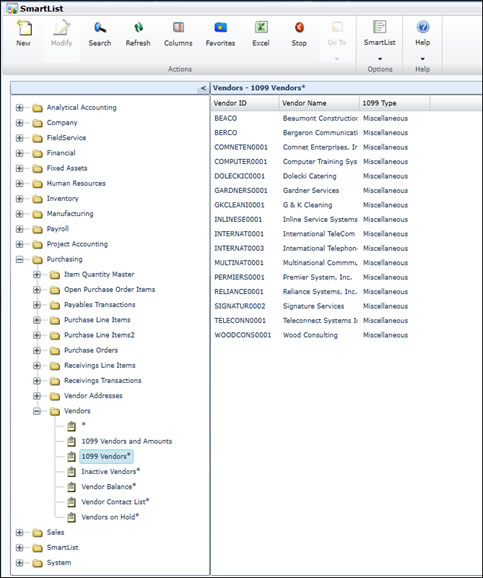Image resolution: width=483 pixels, height=578 pixels.
Task: Click the G & K Cleaning vendor name
Action: pyautogui.click(x=307, y=205)
